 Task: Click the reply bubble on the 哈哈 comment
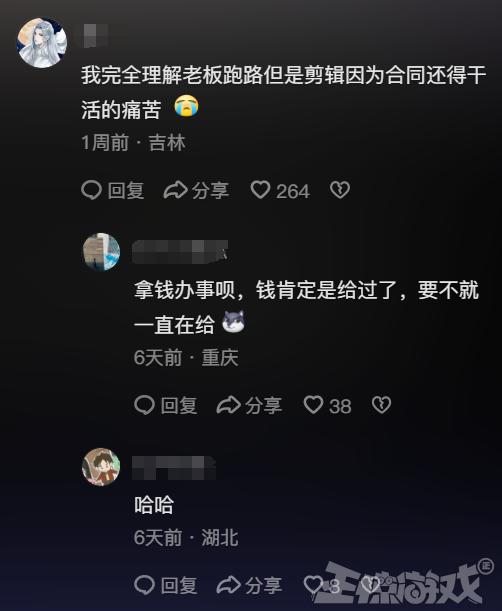(145, 585)
